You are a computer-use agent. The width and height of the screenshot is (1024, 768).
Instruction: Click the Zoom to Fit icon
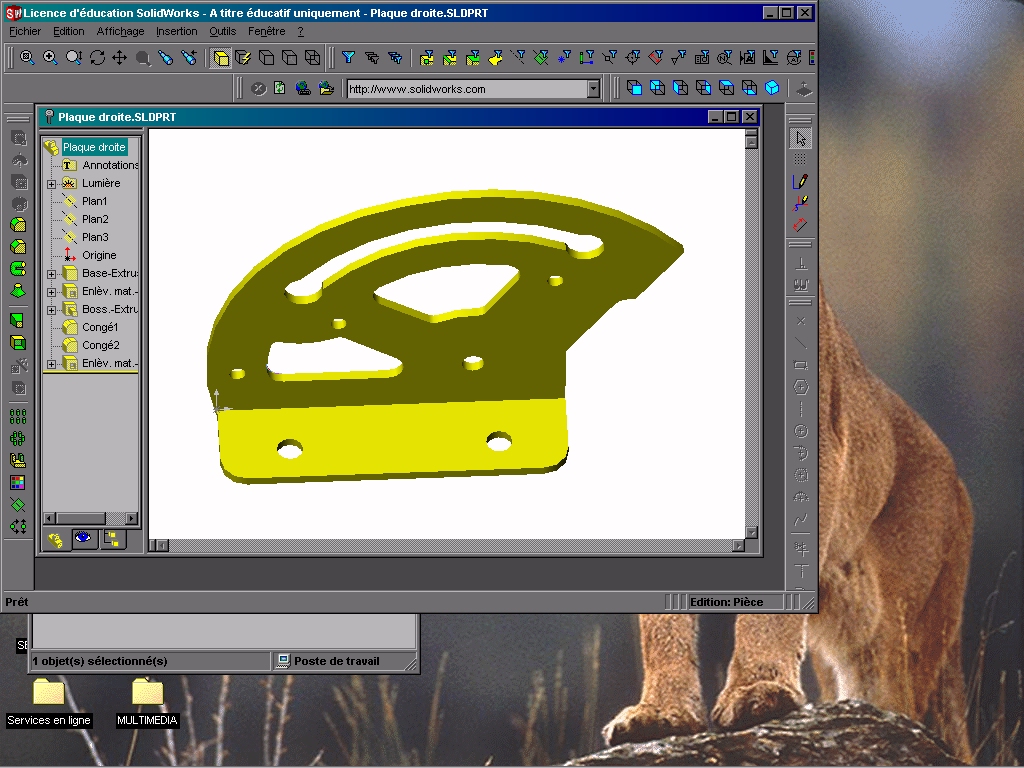click(27, 58)
